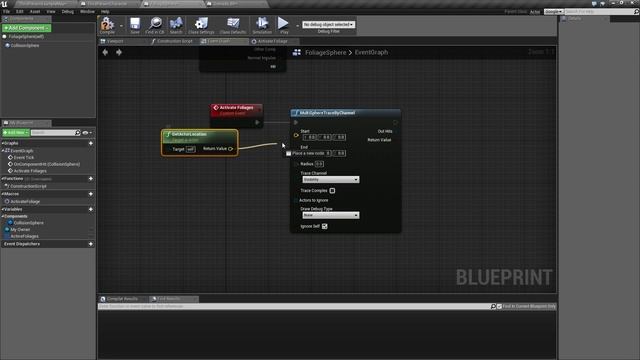Click the Add New button in My Blueprint
The image size is (640, 360).
pyautogui.click(x=16, y=133)
